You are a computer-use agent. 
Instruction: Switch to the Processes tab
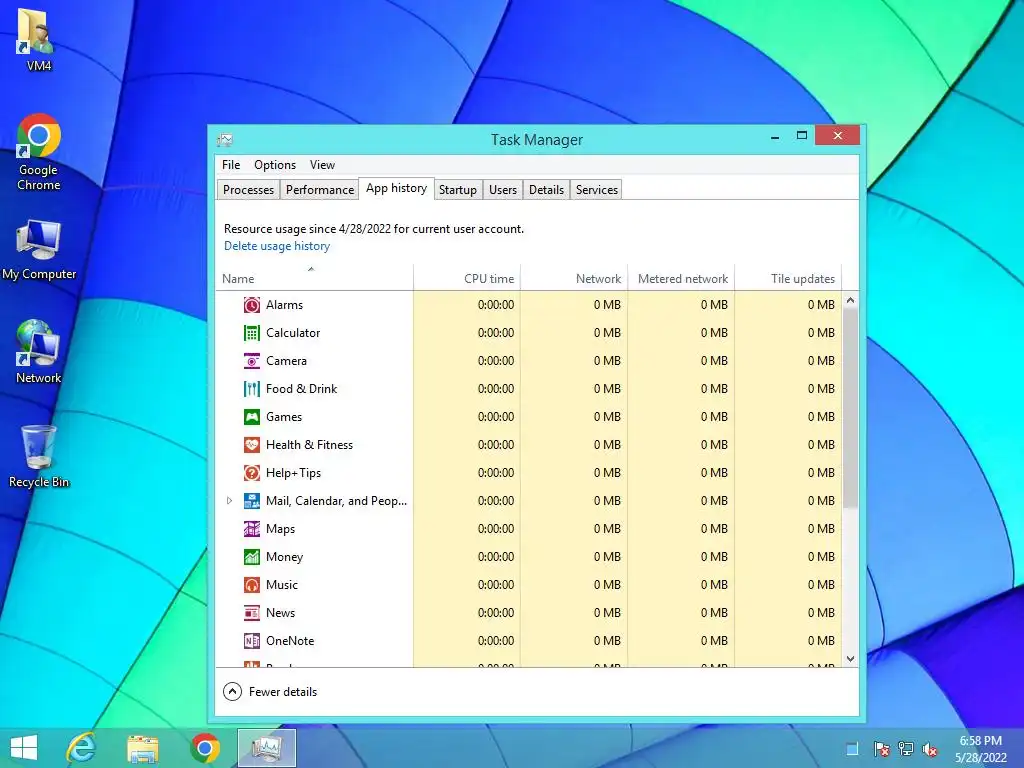pyautogui.click(x=248, y=189)
